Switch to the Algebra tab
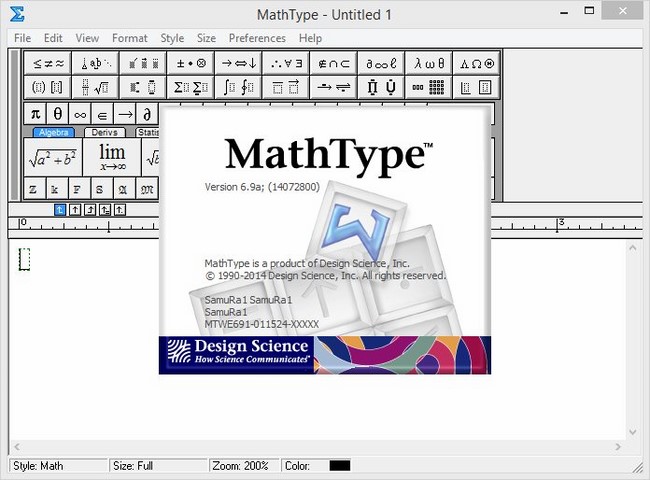 pyautogui.click(x=53, y=132)
